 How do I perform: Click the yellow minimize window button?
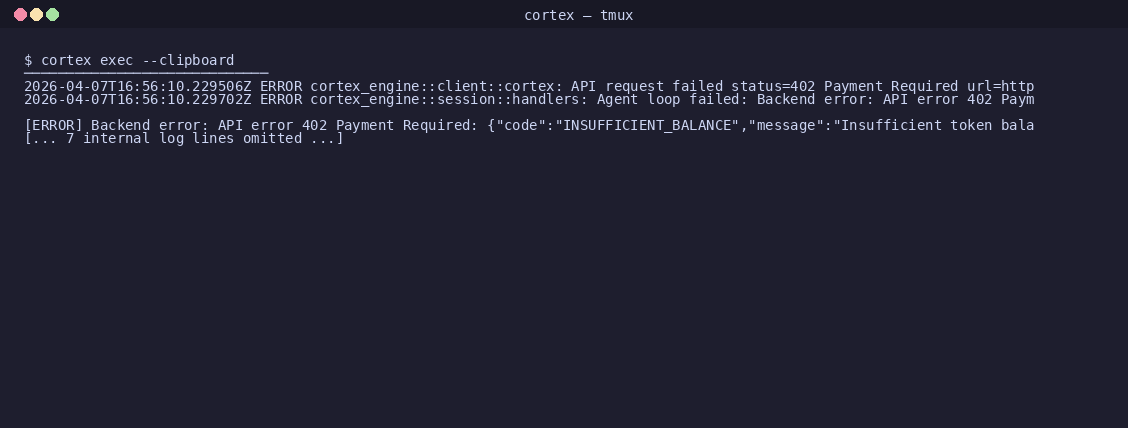36,14
